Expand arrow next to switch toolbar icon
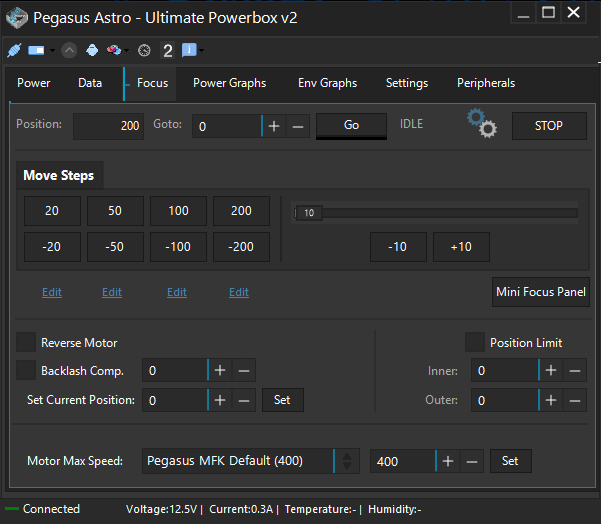 point(52,50)
